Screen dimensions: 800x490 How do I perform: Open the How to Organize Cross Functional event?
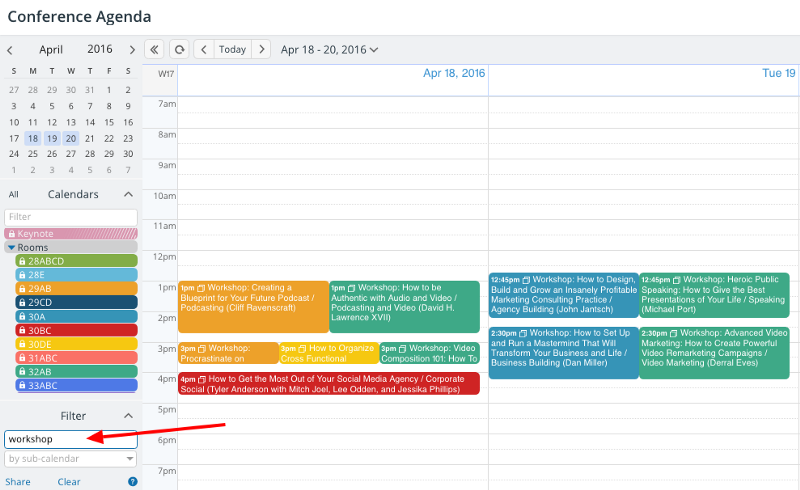click(x=329, y=353)
